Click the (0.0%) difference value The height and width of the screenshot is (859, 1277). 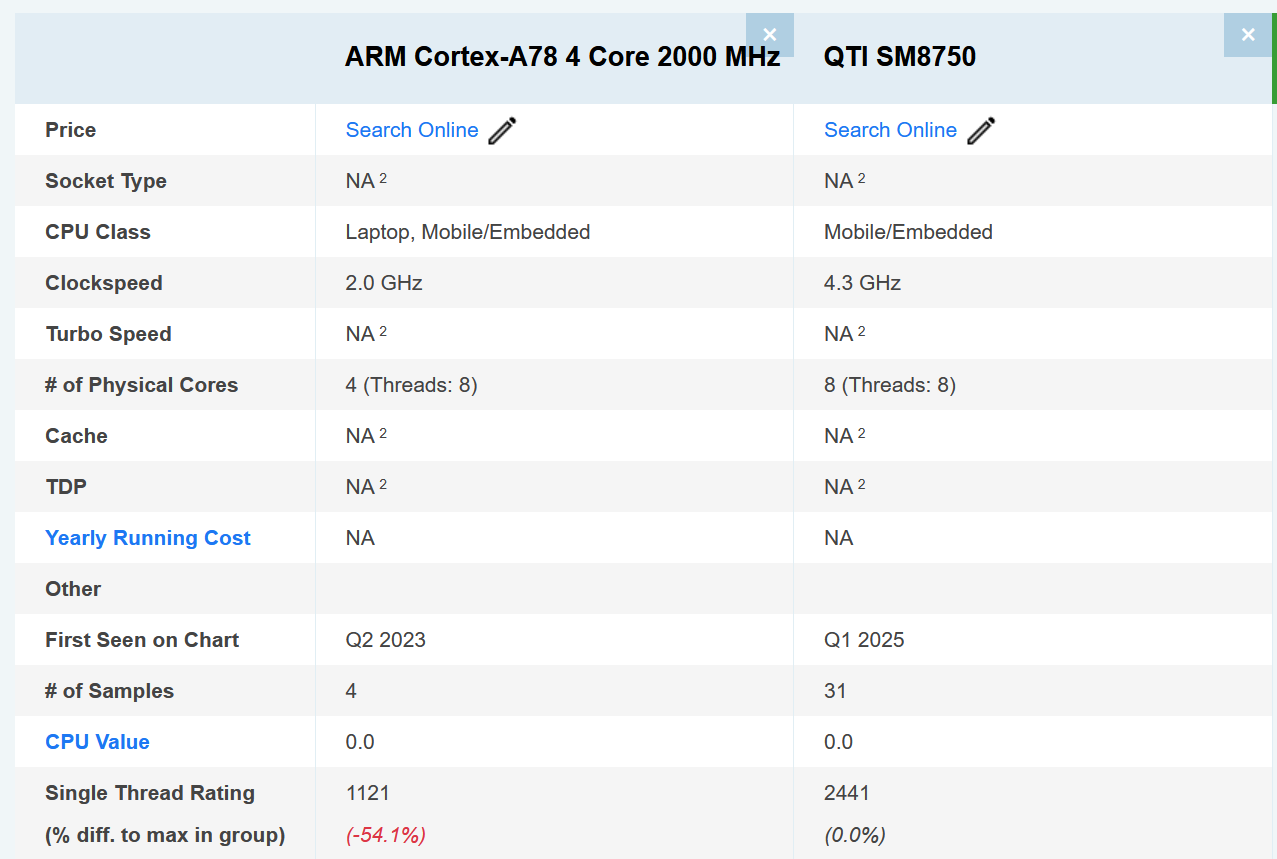pyautogui.click(x=855, y=835)
